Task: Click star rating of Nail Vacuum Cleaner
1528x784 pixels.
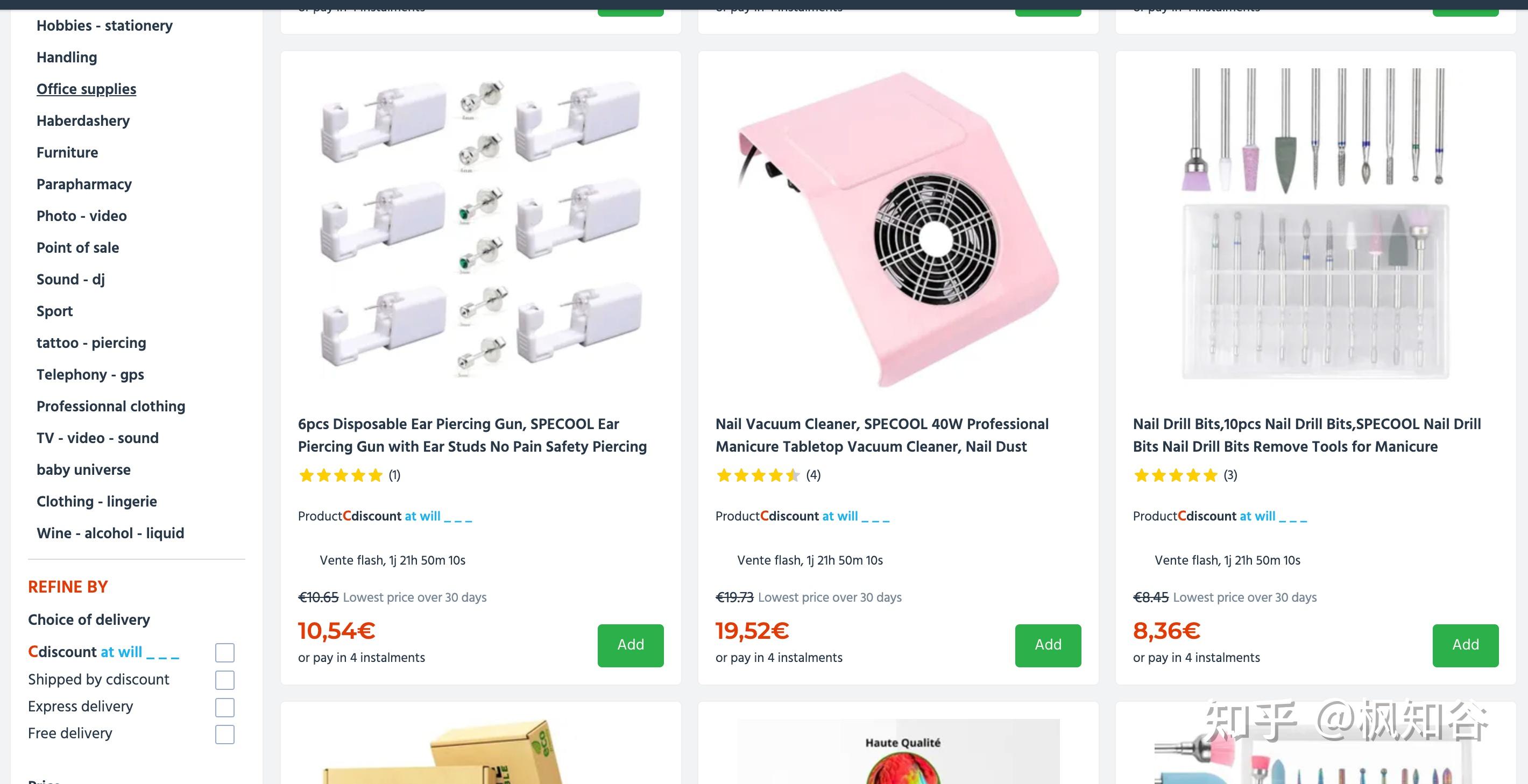Action: 758,476
